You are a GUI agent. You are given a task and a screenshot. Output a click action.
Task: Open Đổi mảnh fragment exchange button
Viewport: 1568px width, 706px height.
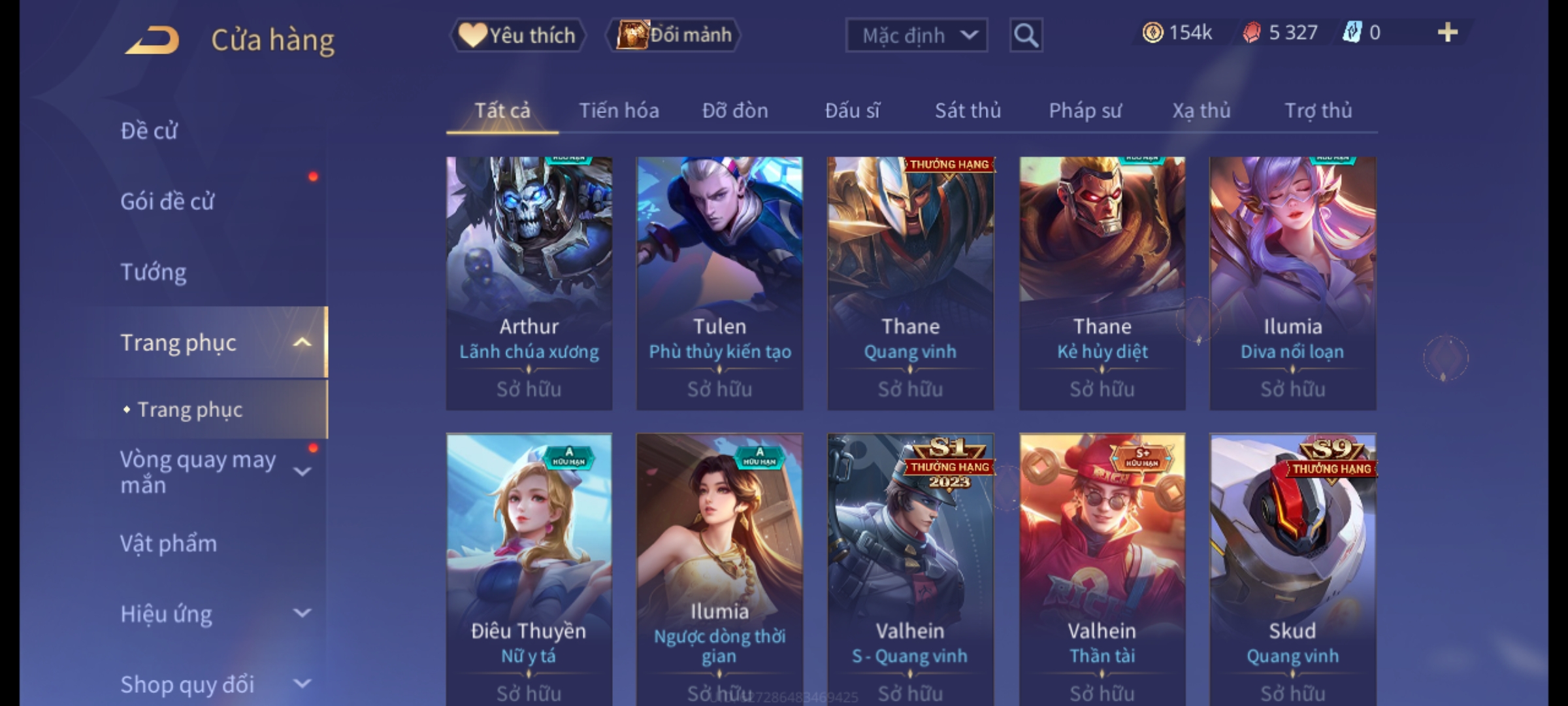pyautogui.click(x=674, y=35)
